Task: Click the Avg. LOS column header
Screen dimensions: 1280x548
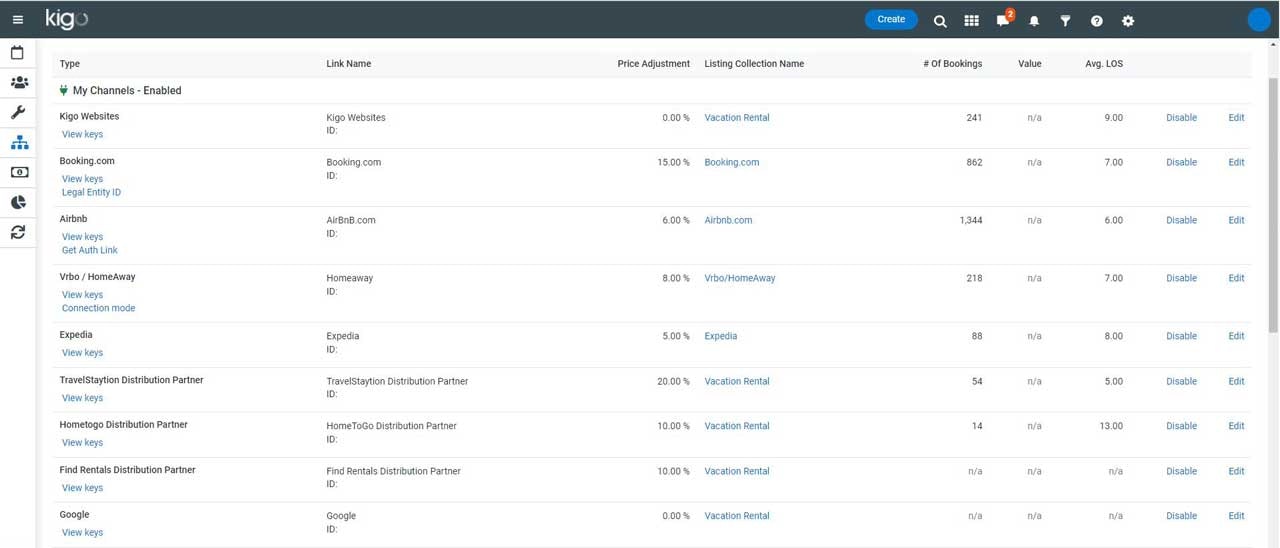Action: [1104, 64]
